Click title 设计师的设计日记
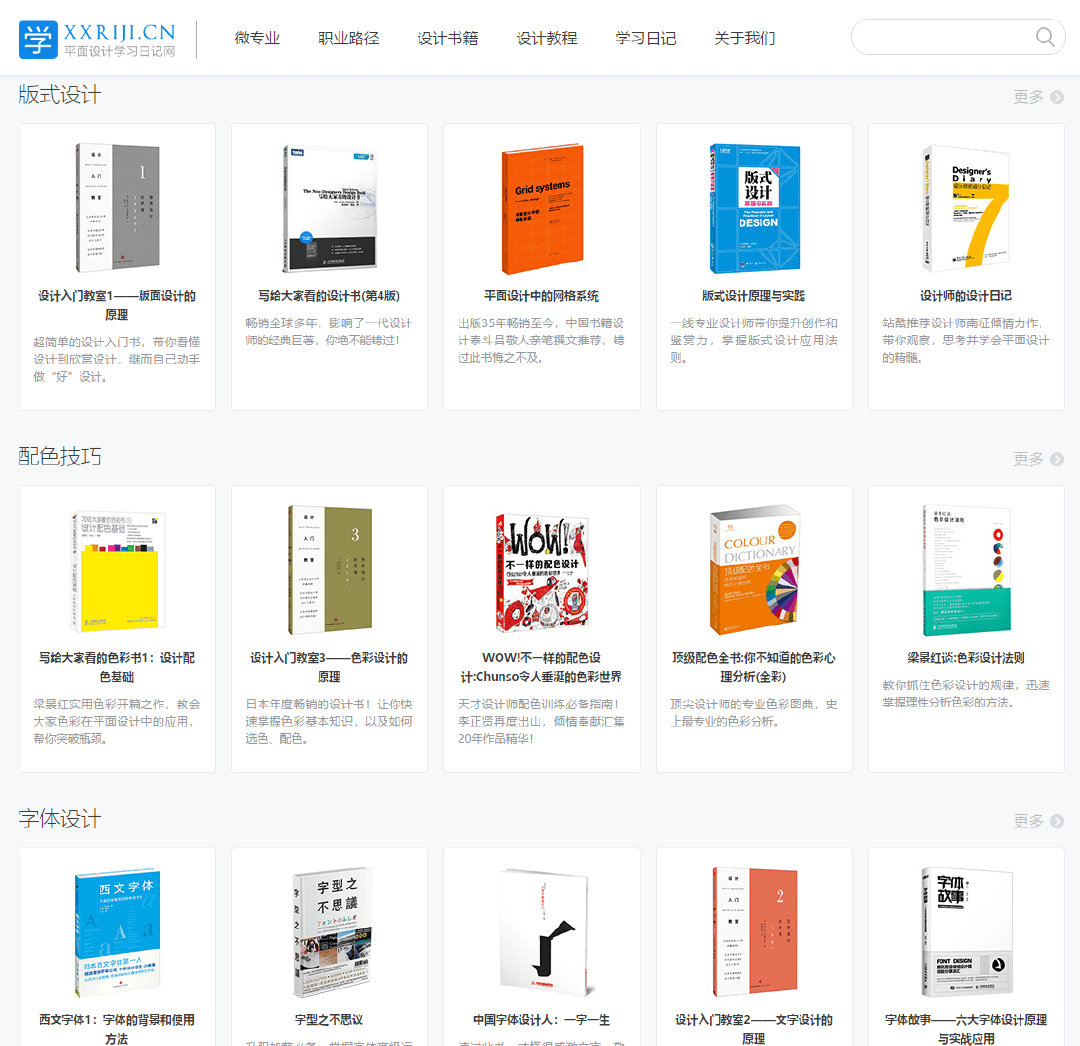1080x1046 pixels. tap(966, 296)
